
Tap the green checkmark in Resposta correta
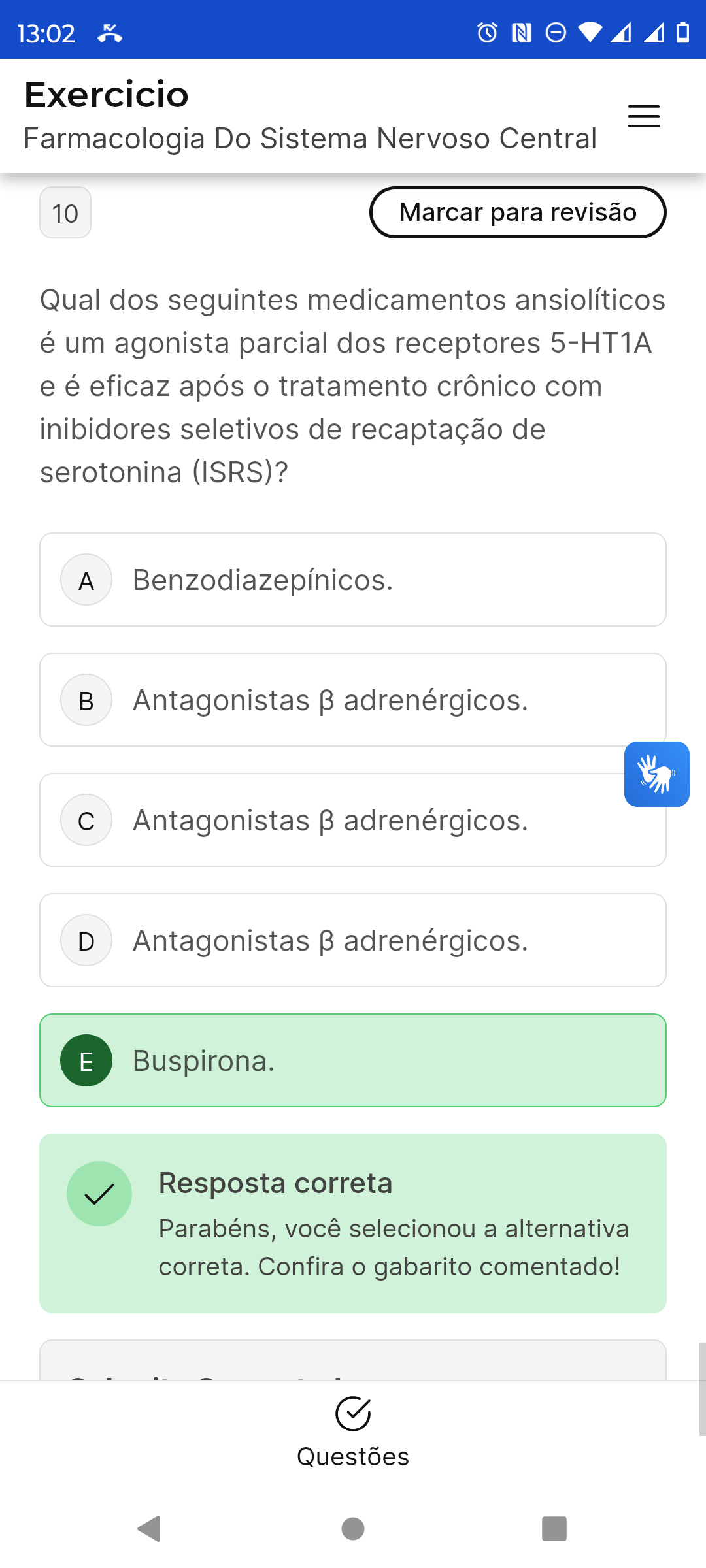99,1194
